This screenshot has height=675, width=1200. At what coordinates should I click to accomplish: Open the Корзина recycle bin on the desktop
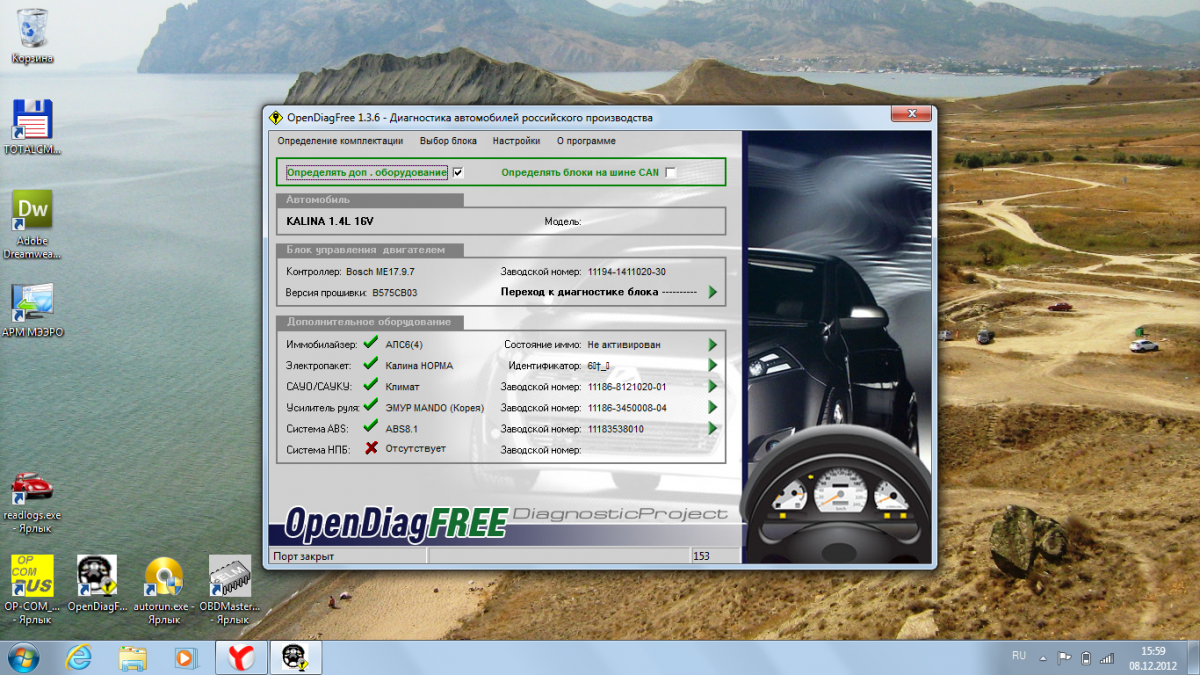pos(32,37)
